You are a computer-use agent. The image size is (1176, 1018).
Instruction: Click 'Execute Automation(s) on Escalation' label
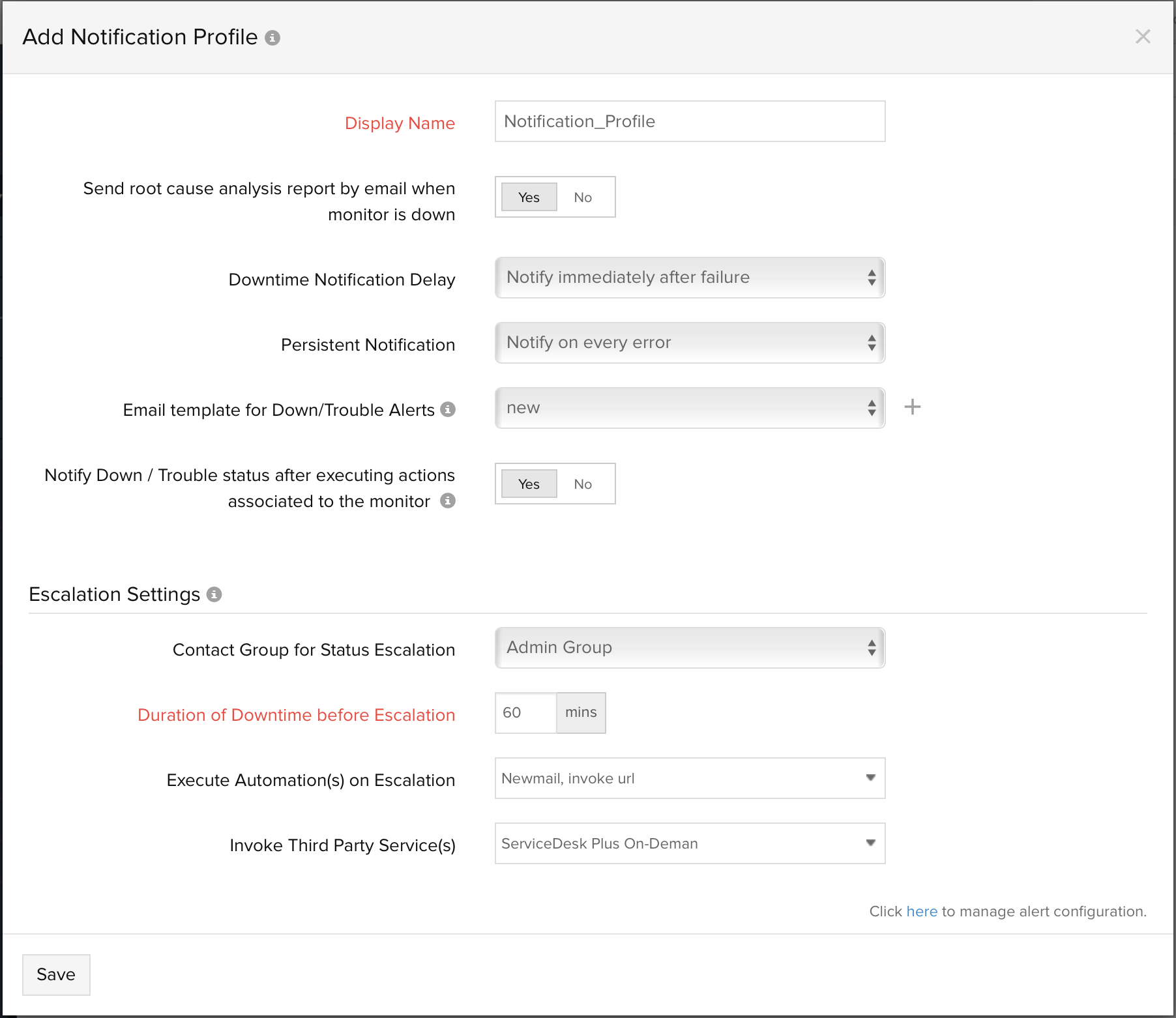(x=311, y=780)
